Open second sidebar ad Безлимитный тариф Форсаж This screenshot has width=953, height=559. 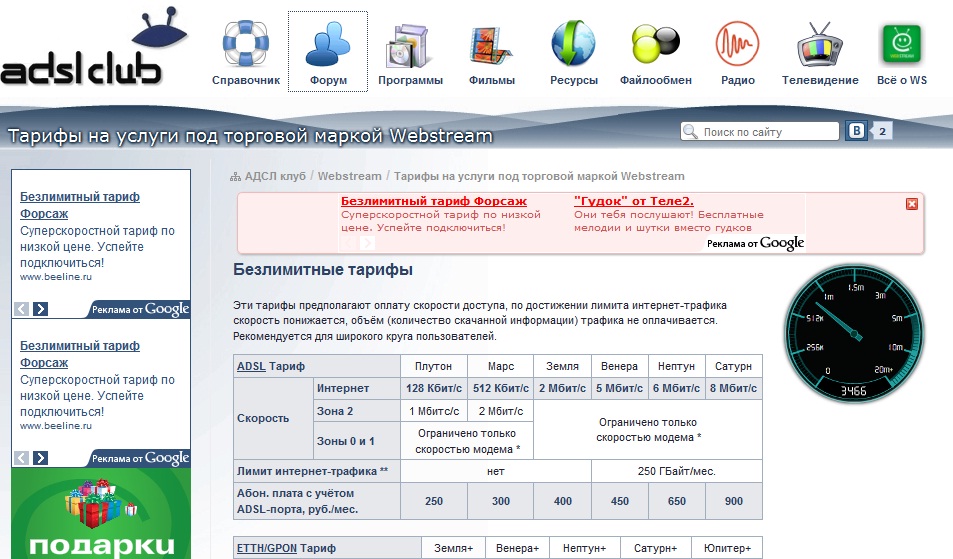click(80, 354)
